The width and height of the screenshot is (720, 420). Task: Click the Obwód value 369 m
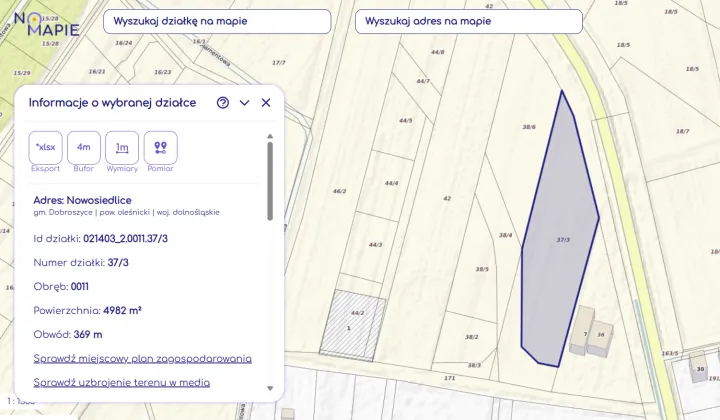point(88,335)
